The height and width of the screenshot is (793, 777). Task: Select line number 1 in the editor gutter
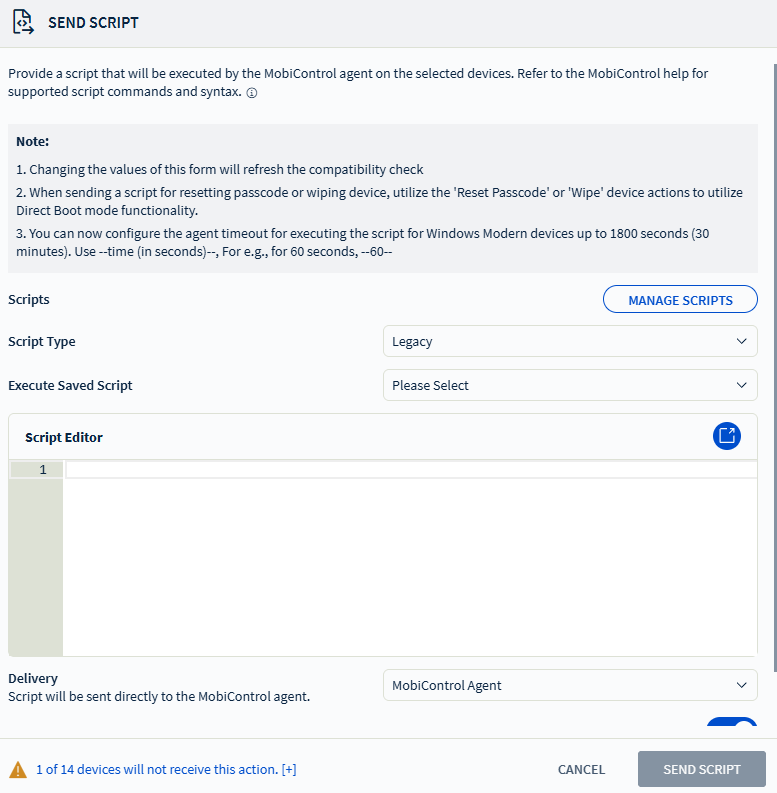pyautogui.click(x=42, y=470)
